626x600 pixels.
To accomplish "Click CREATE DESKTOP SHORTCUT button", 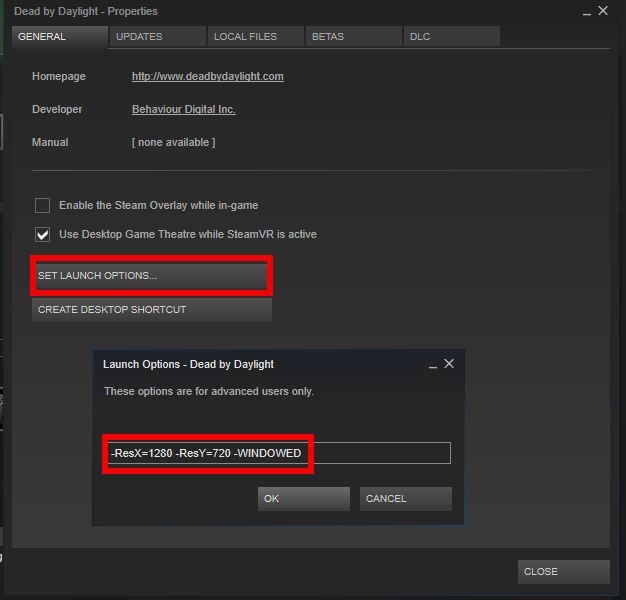I will click(152, 310).
